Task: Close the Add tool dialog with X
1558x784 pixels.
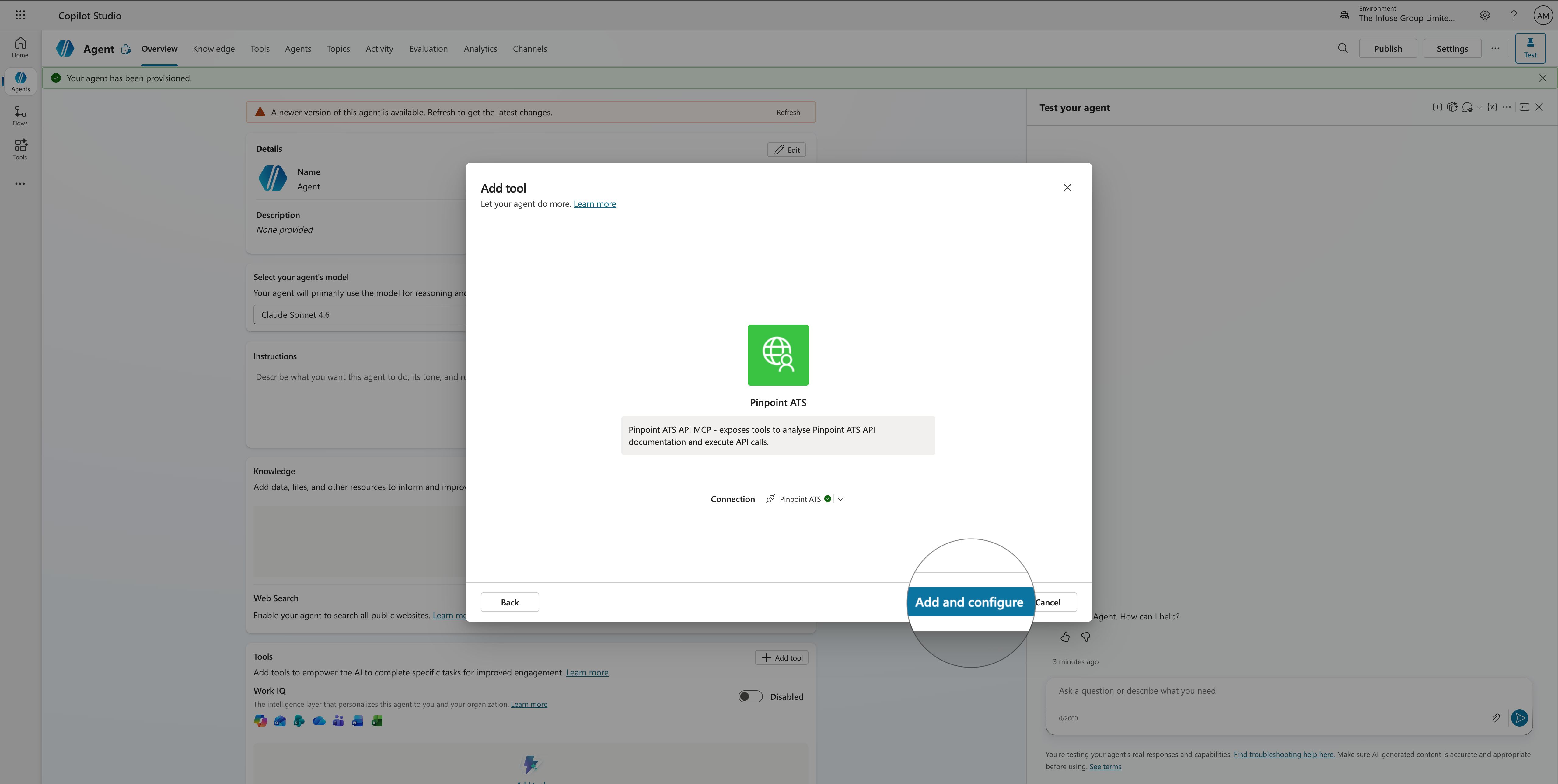Action: click(x=1067, y=187)
